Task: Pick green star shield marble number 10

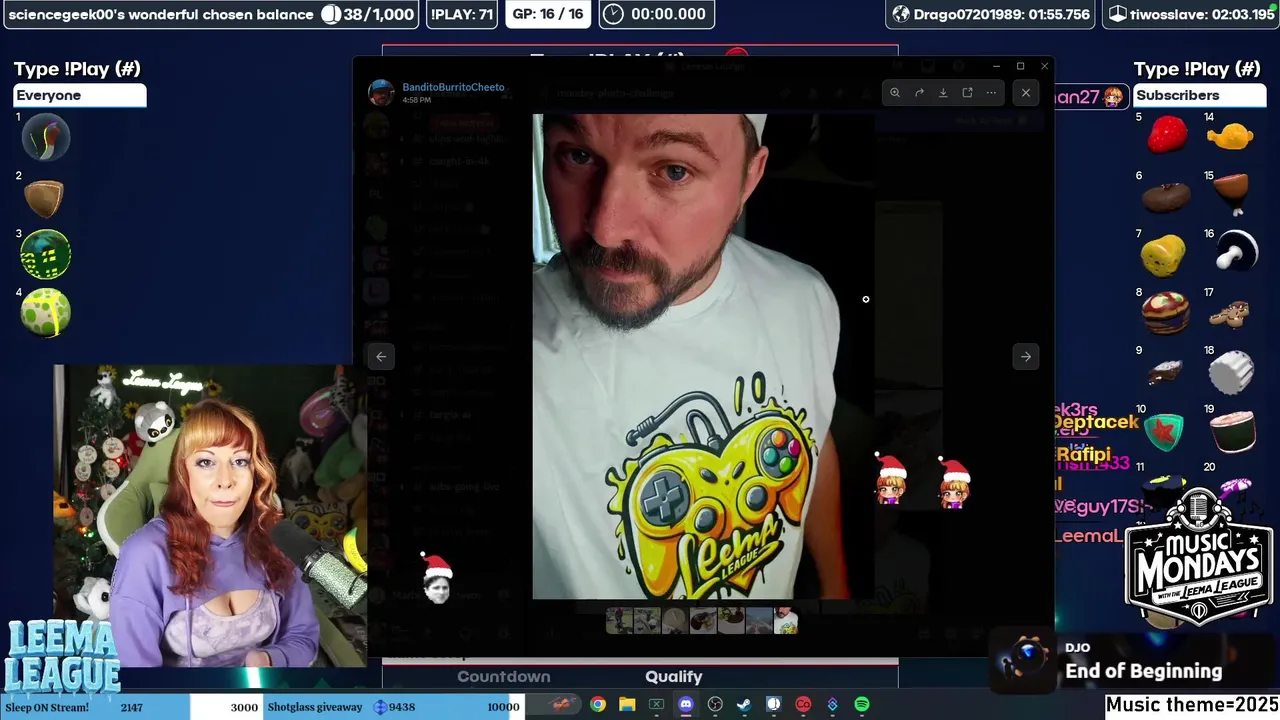Action: 1164,432
